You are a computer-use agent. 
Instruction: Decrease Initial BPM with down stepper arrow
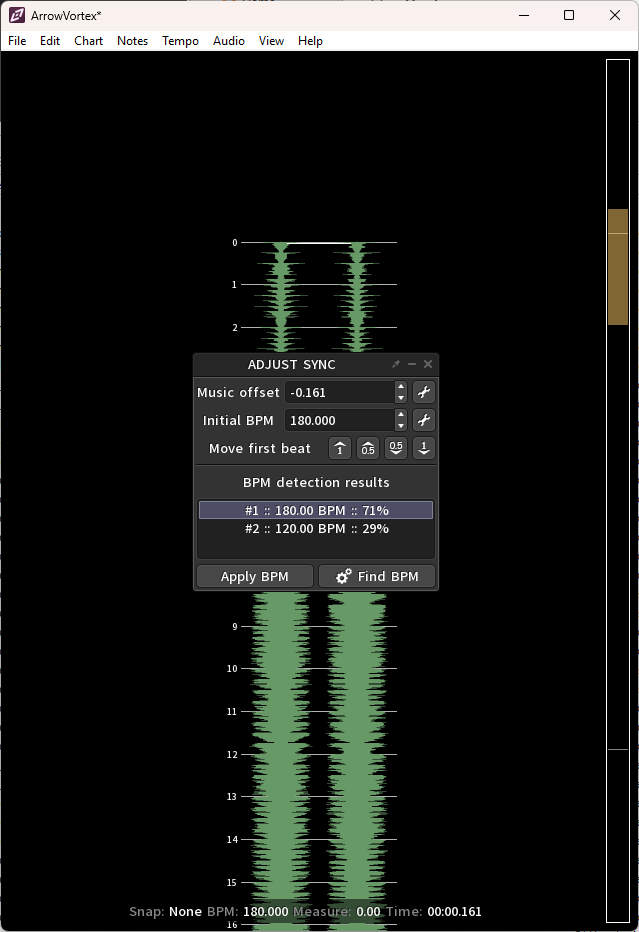tap(401, 426)
